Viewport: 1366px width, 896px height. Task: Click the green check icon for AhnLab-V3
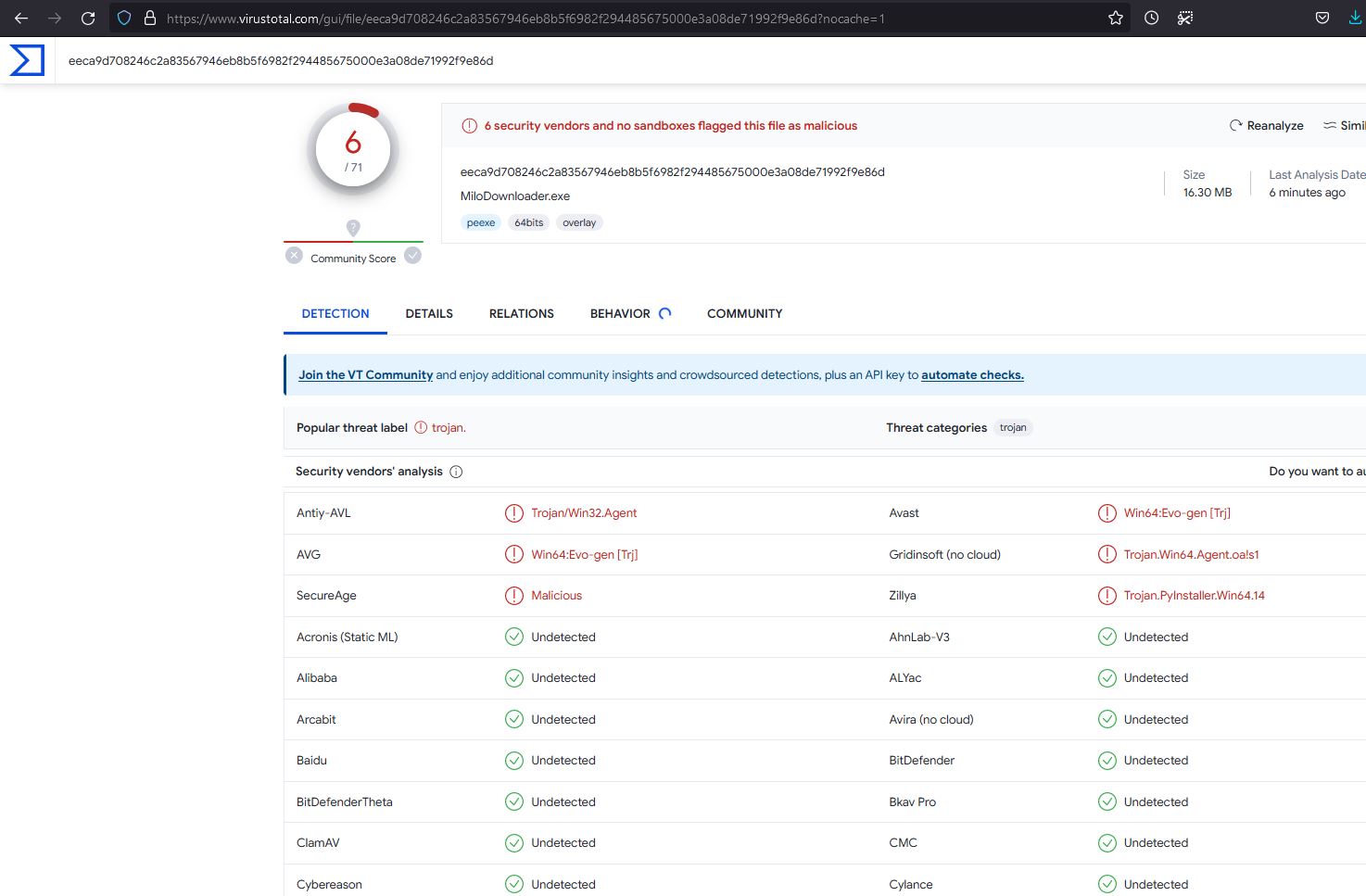click(x=1107, y=637)
